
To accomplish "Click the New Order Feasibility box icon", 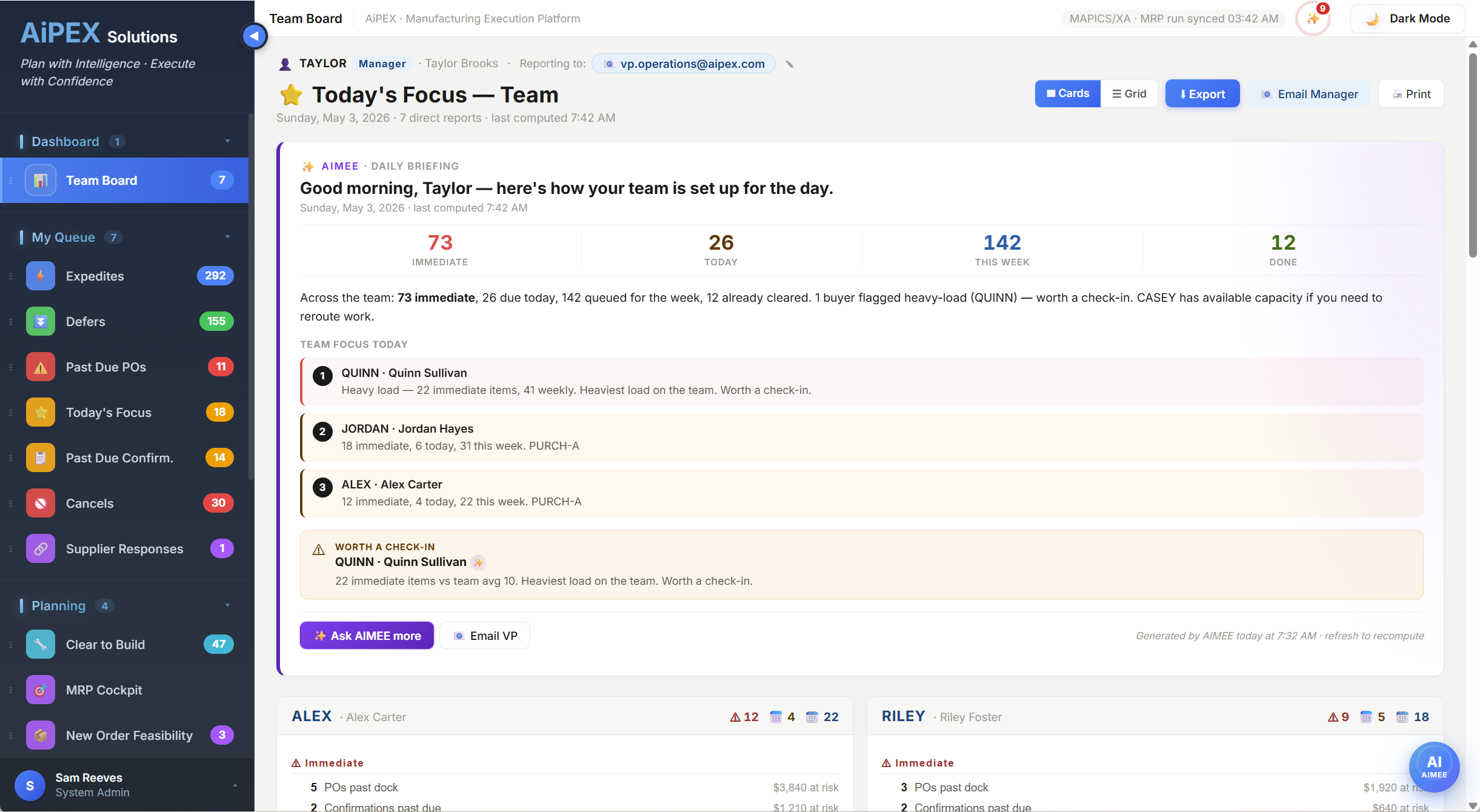I will pos(41,736).
